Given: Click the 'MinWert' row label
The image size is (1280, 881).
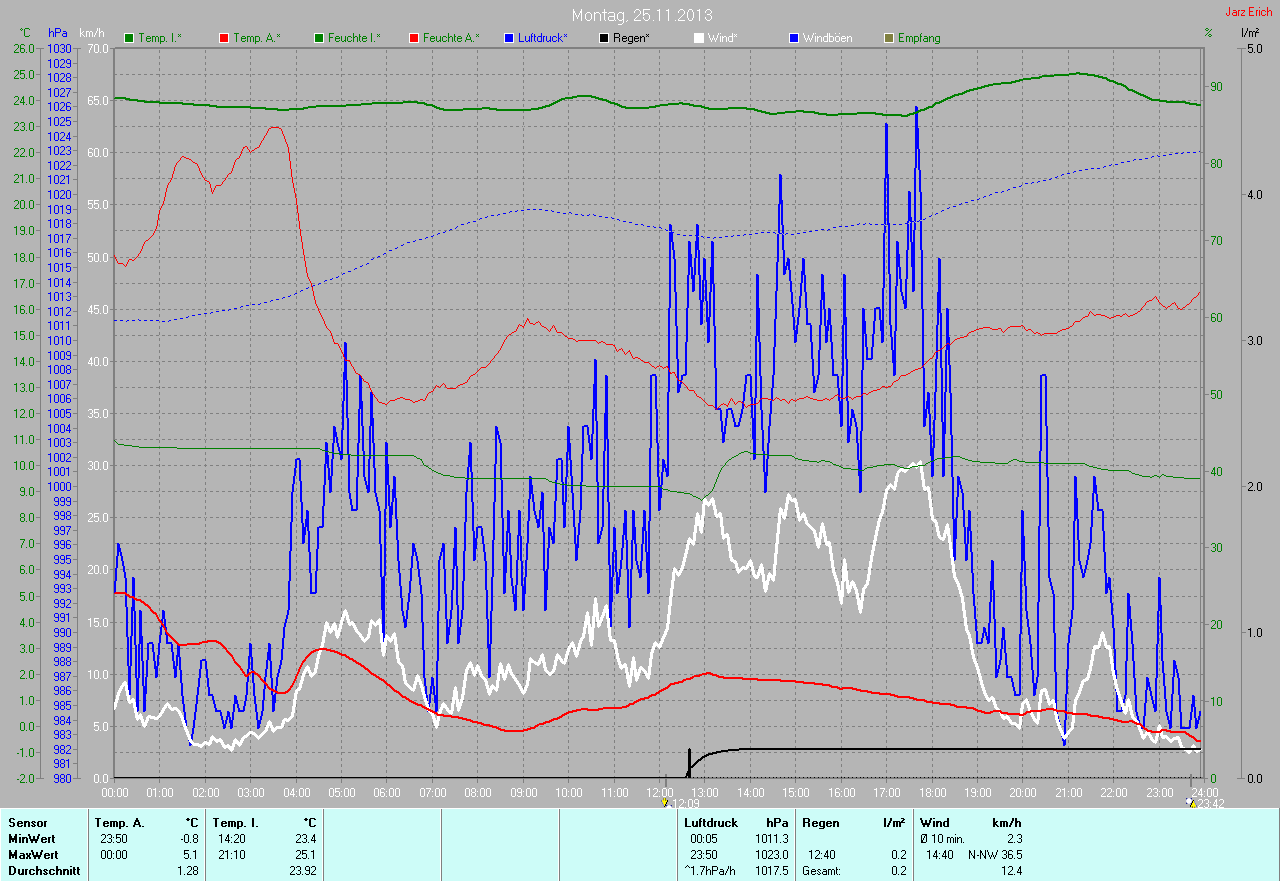Looking at the screenshot, I should pos(31,839).
